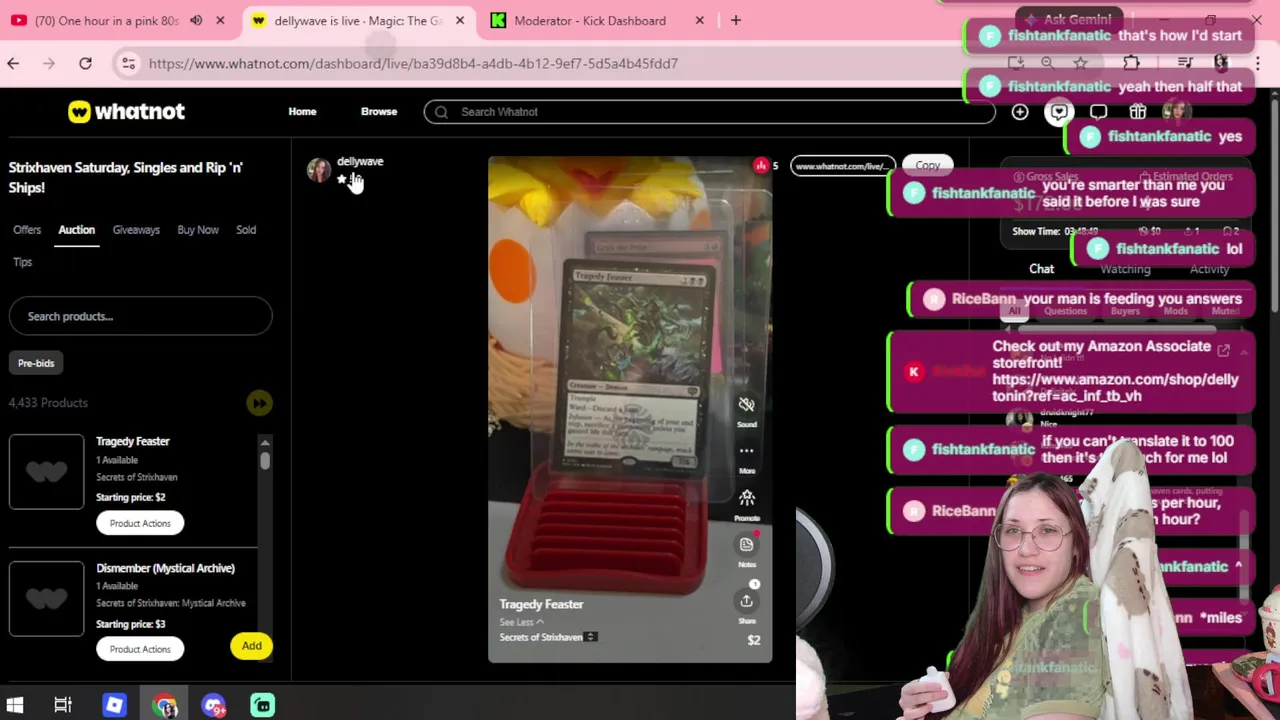Open the messages speech-bubble icon
Screen dimensions: 1280x720
click(1098, 112)
